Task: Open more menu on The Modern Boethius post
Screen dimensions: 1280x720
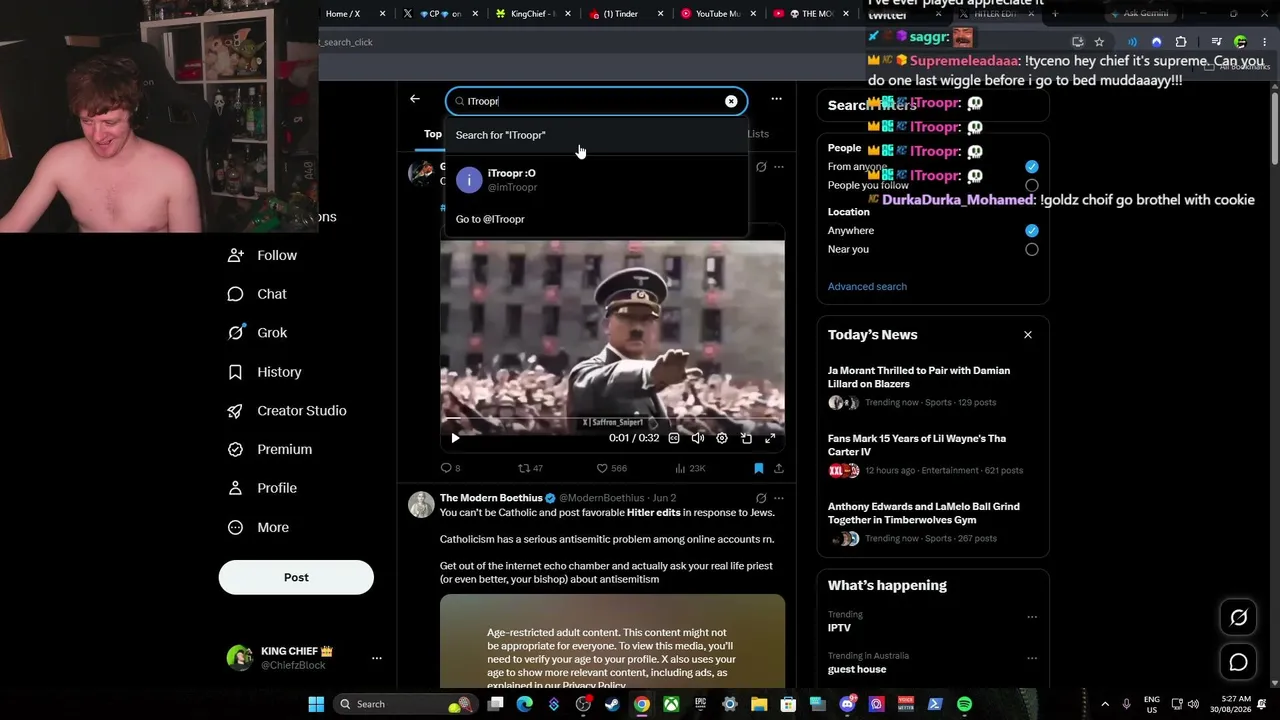Action: click(x=779, y=498)
